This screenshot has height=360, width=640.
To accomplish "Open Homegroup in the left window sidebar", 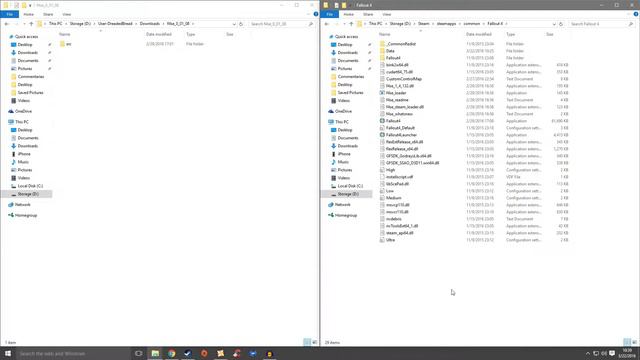I will (26, 216).
